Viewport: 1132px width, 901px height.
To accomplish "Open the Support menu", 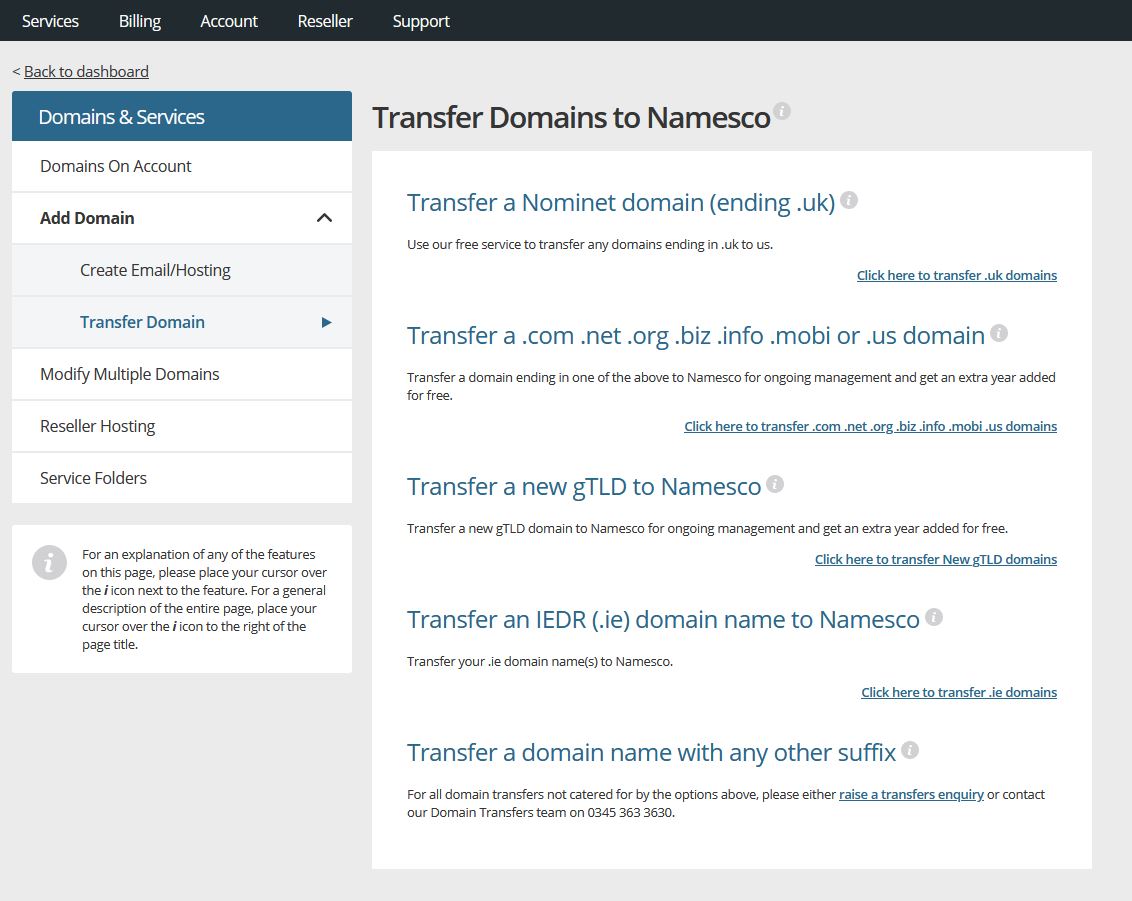I will [421, 21].
